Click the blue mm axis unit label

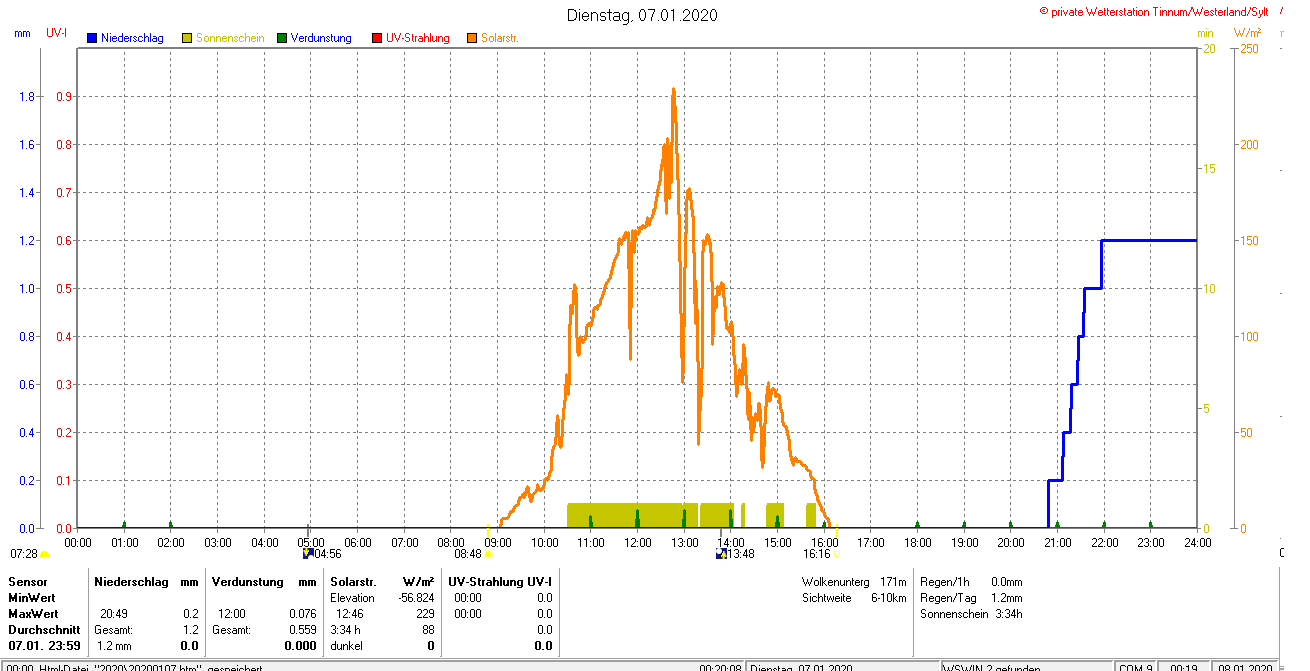pos(23,33)
